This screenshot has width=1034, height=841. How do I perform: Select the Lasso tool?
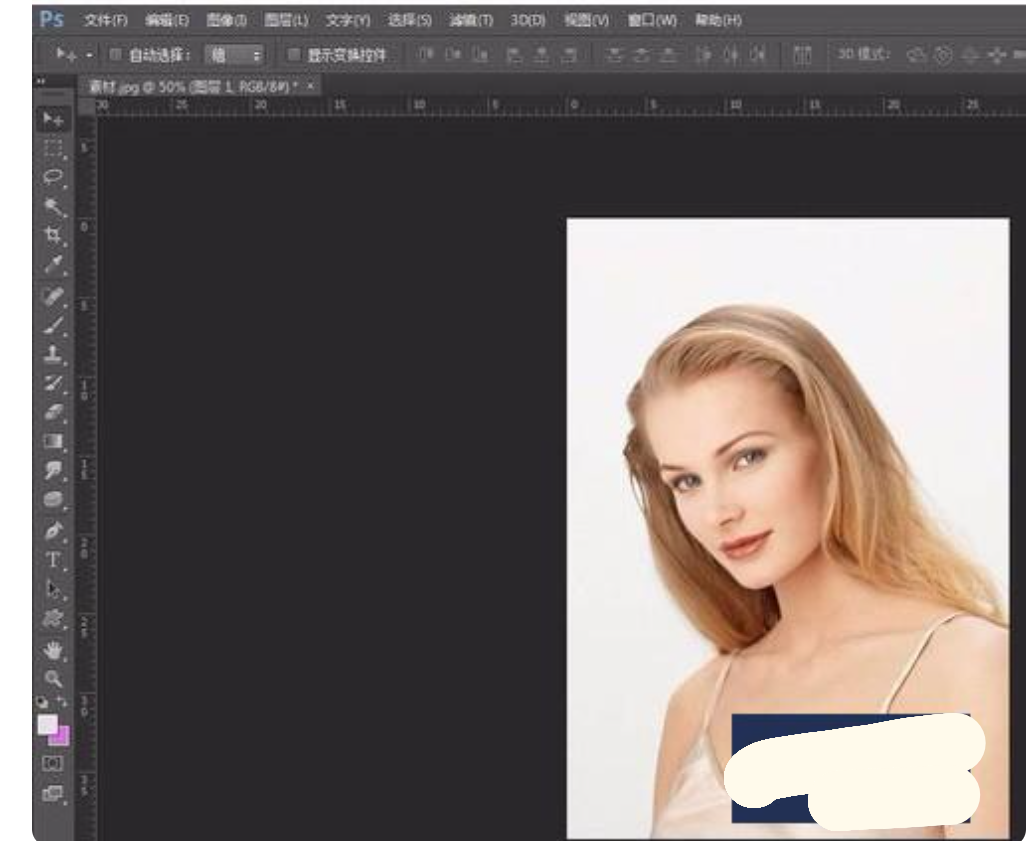click(x=52, y=178)
